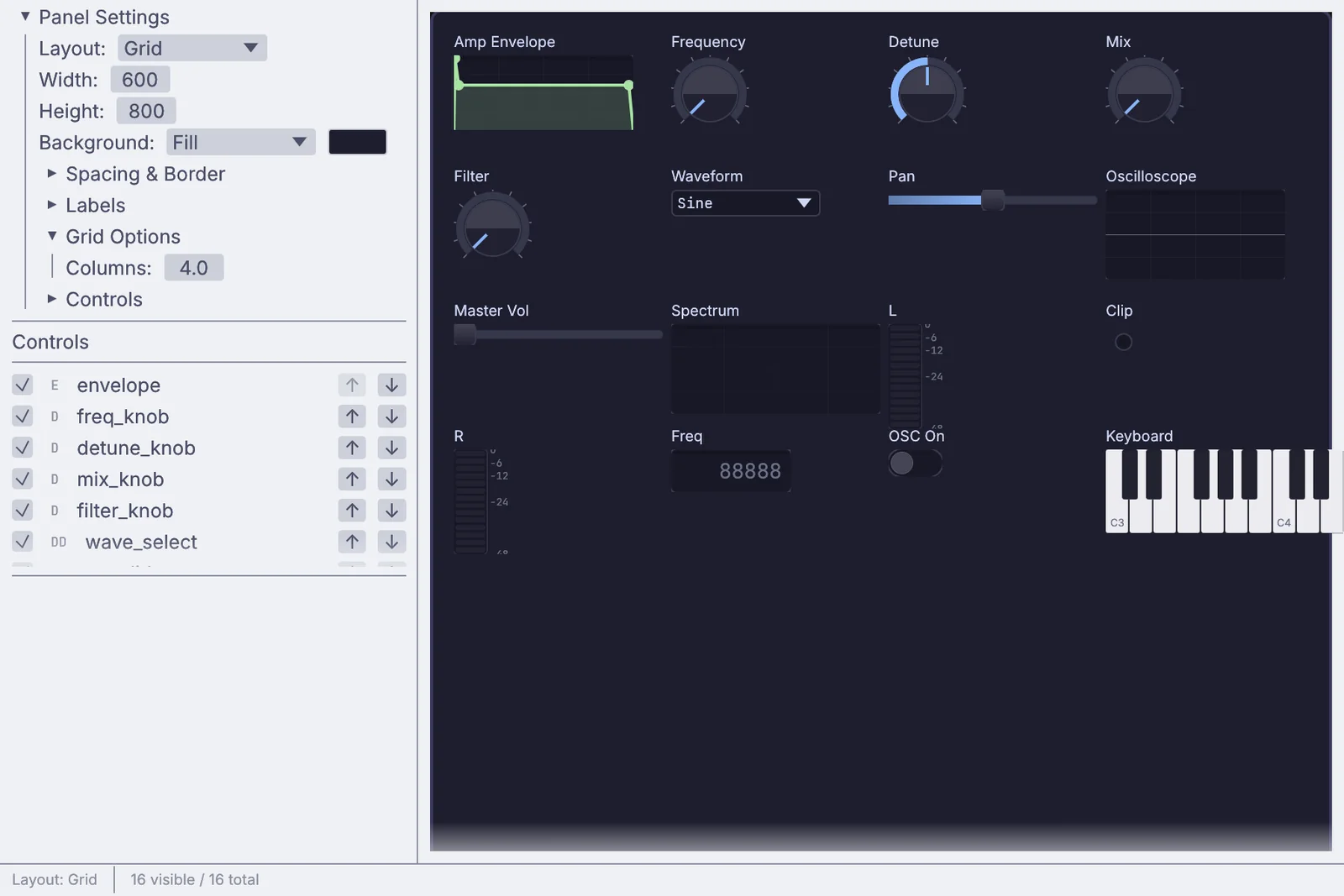Click the Mix knob
The image size is (1344, 896).
click(x=1144, y=92)
